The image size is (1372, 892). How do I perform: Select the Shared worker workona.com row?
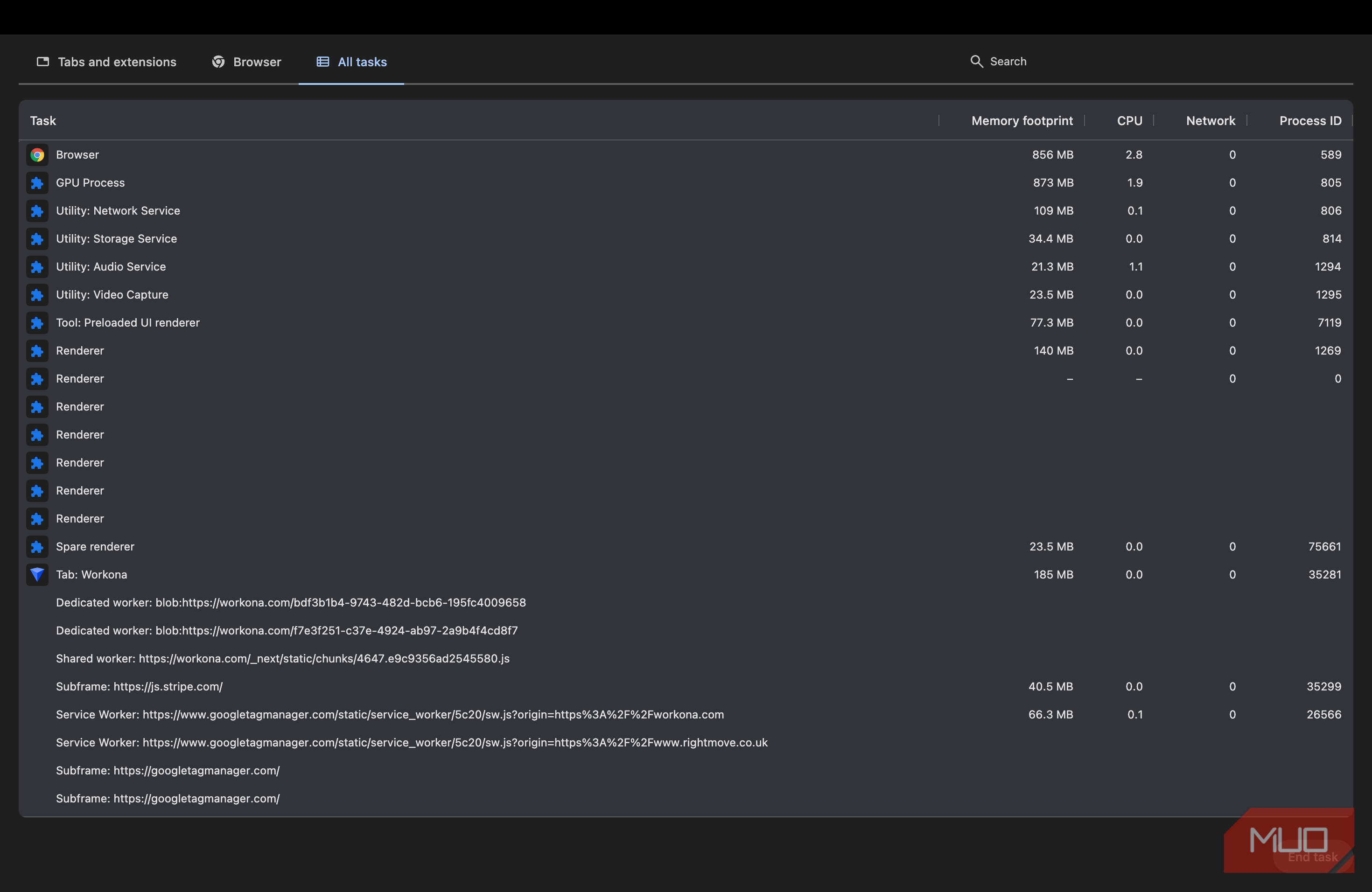pos(686,659)
